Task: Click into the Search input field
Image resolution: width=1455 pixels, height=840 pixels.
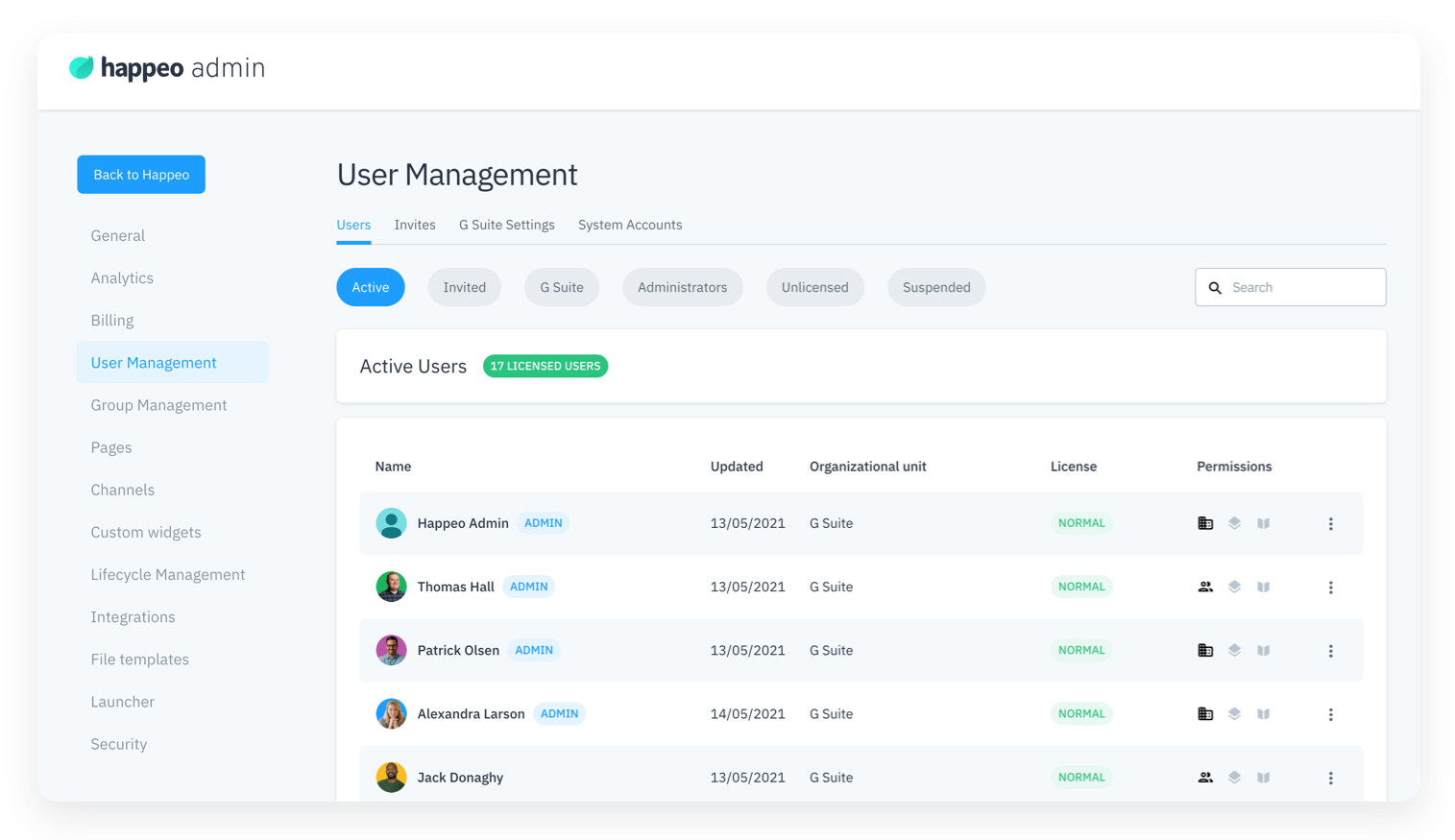Action: (x=1301, y=287)
